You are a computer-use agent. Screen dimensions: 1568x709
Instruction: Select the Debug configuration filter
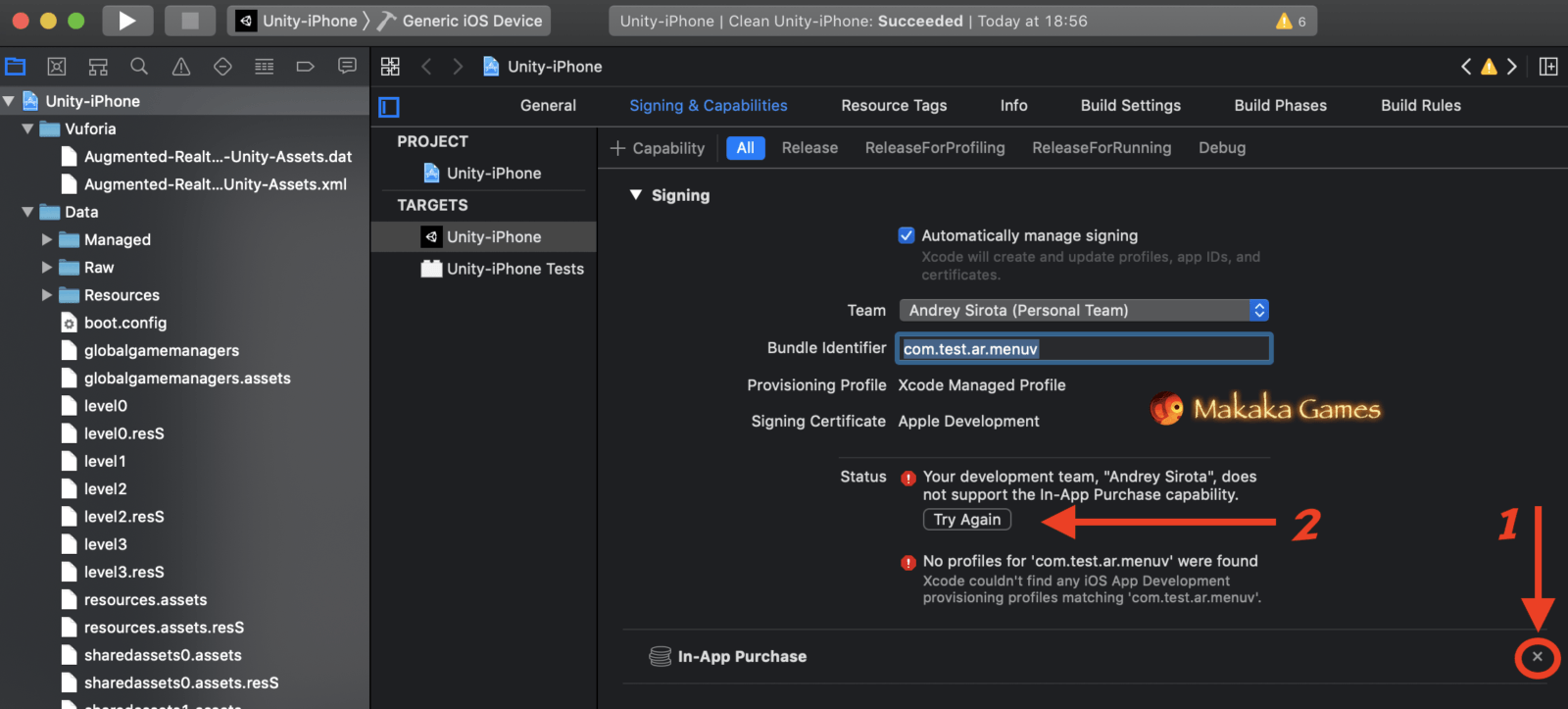(x=1222, y=148)
